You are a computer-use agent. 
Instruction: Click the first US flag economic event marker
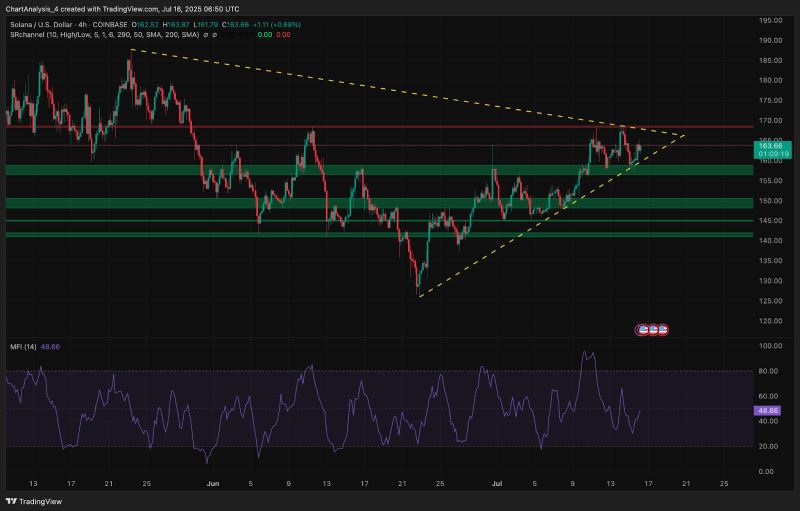644,329
